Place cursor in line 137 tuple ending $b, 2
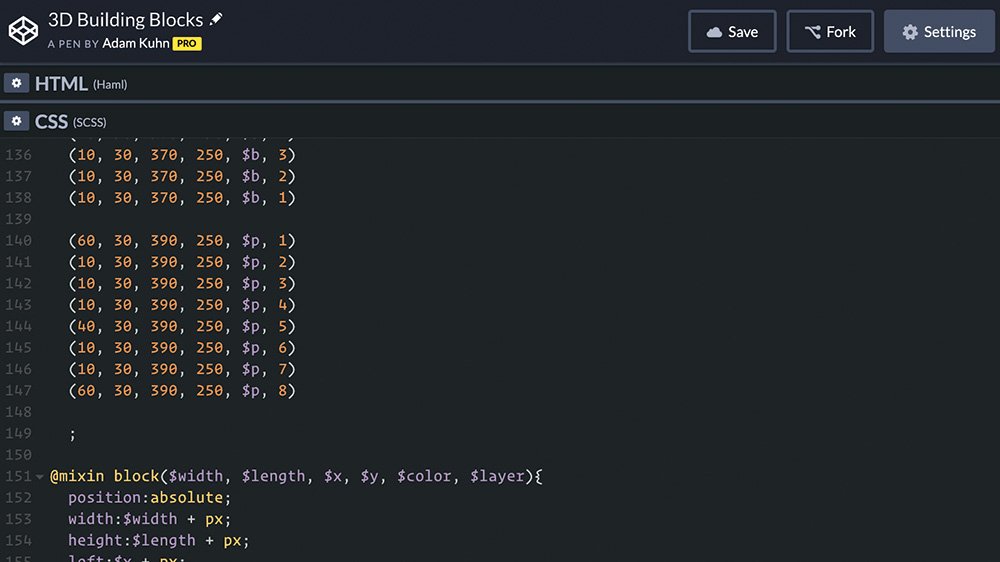The height and width of the screenshot is (562, 1000). tap(182, 176)
